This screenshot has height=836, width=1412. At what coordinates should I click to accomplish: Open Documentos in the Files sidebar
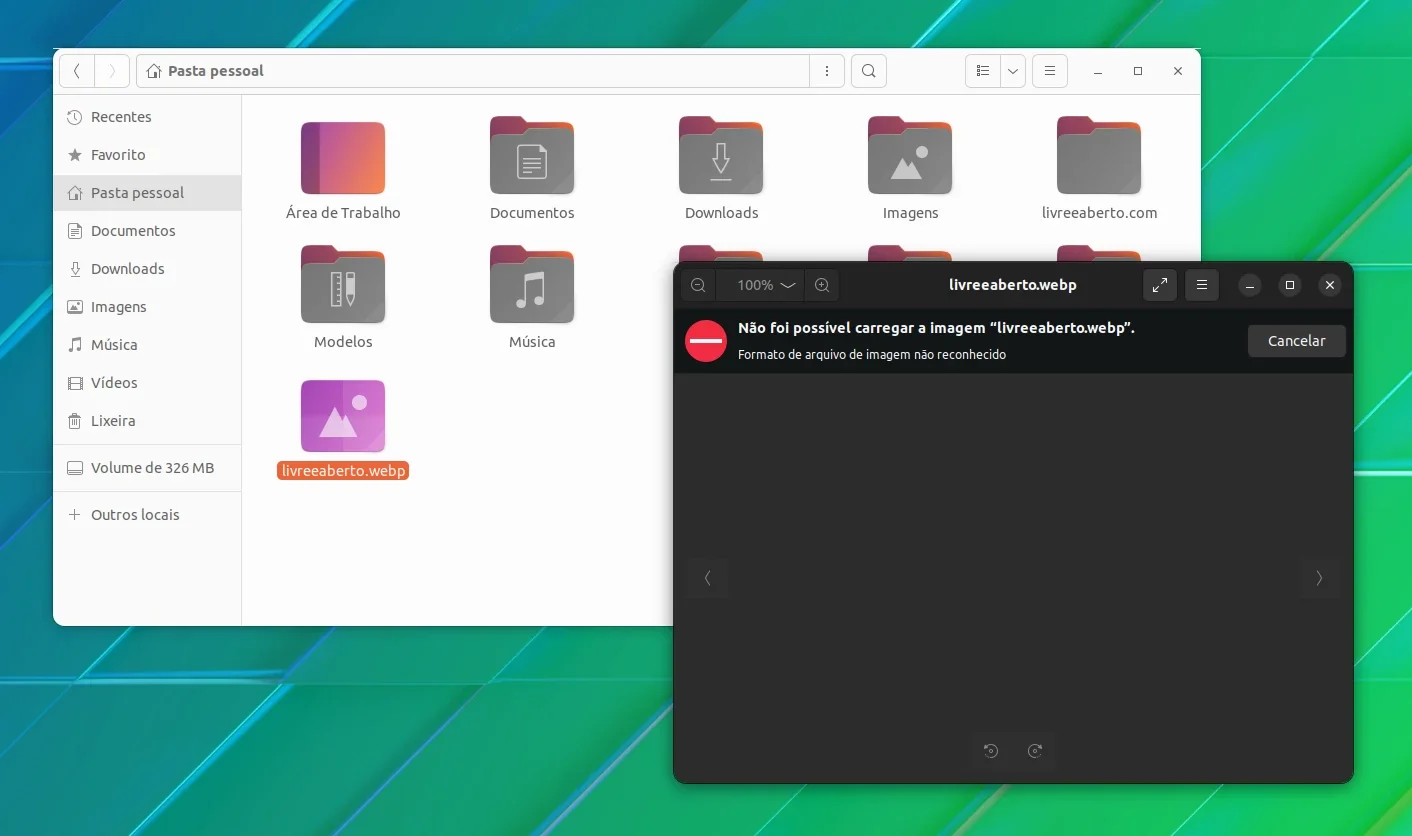point(147,231)
